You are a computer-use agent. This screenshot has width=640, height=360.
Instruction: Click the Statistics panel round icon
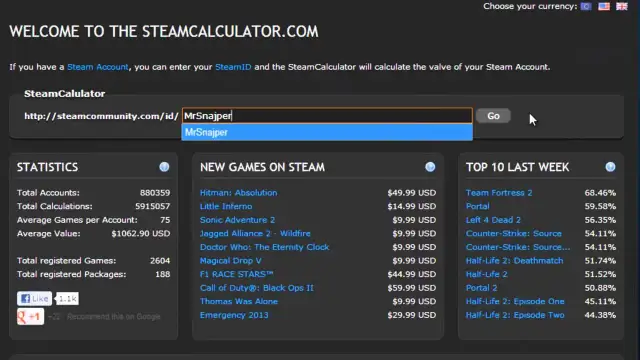point(164,167)
